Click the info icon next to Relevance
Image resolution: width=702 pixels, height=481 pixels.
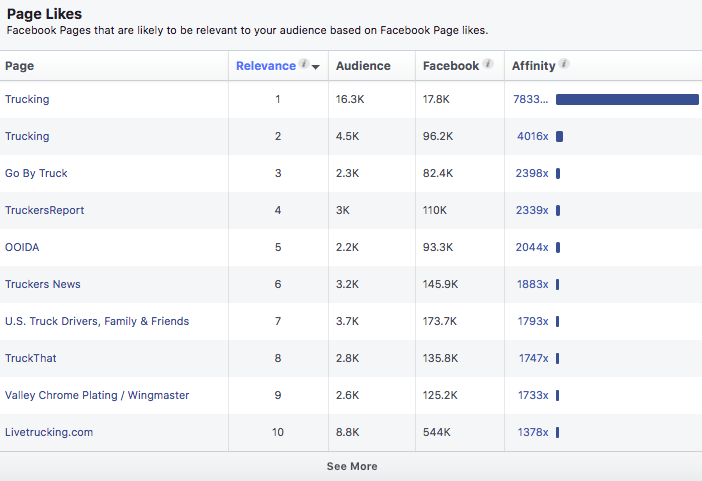coord(303,65)
